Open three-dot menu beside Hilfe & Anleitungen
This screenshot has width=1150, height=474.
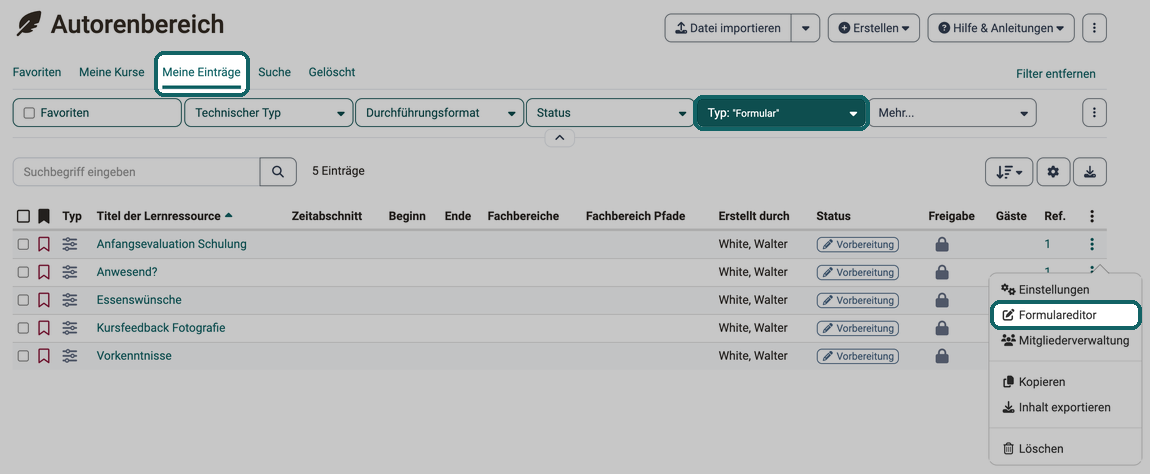(1094, 28)
